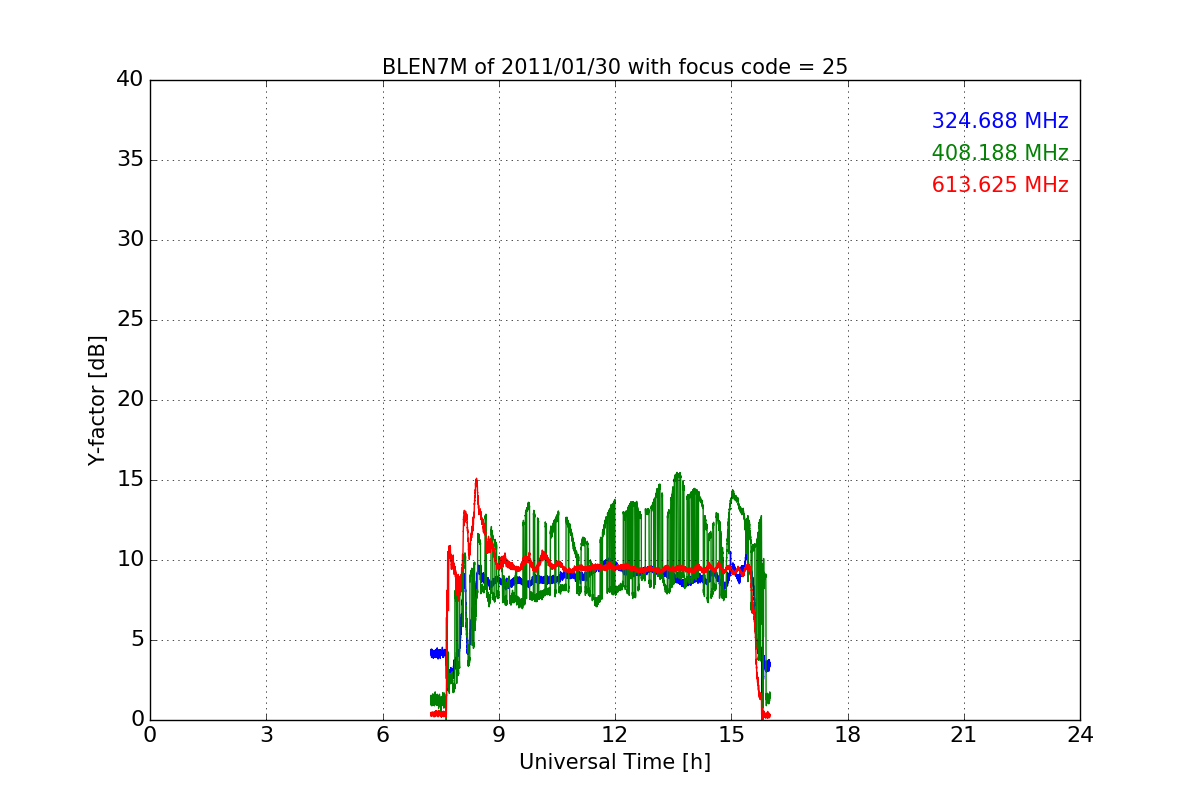The width and height of the screenshot is (1200, 800).
Task: Click the x-axis tick label 9
Action: pos(499,735)
